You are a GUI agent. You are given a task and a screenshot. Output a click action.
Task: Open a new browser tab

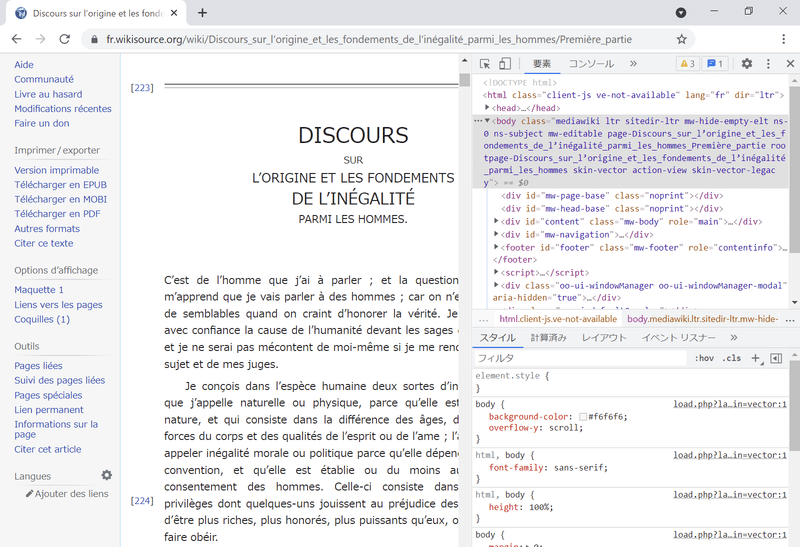click(x=203, y=13)
